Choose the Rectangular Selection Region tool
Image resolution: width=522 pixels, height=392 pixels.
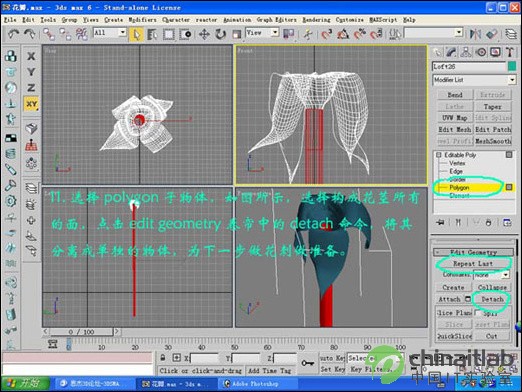pyautogui.click(x=169, y=34)
